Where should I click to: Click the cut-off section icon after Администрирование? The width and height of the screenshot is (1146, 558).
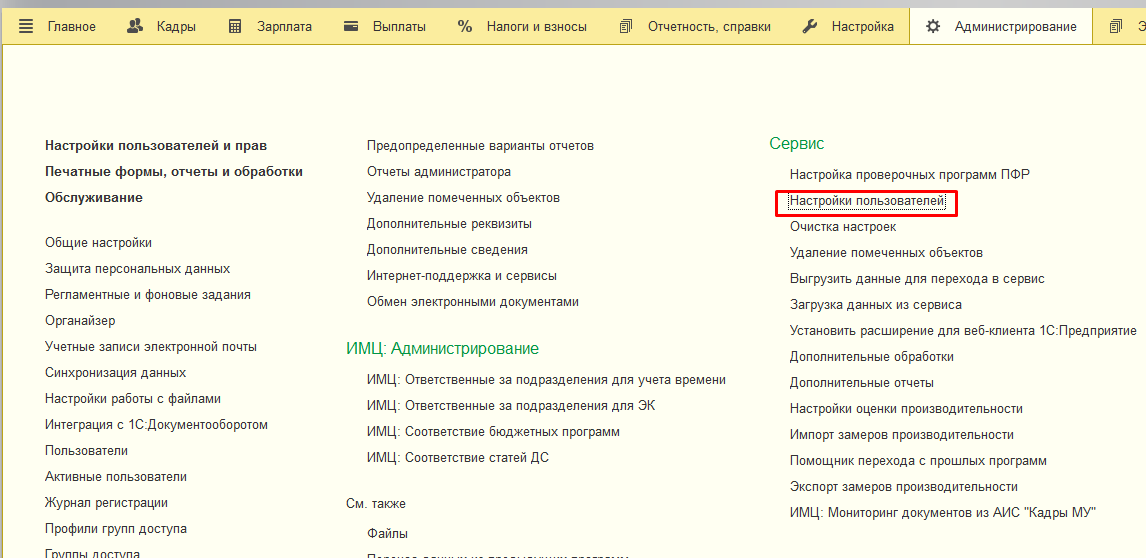pos(1115,27)
